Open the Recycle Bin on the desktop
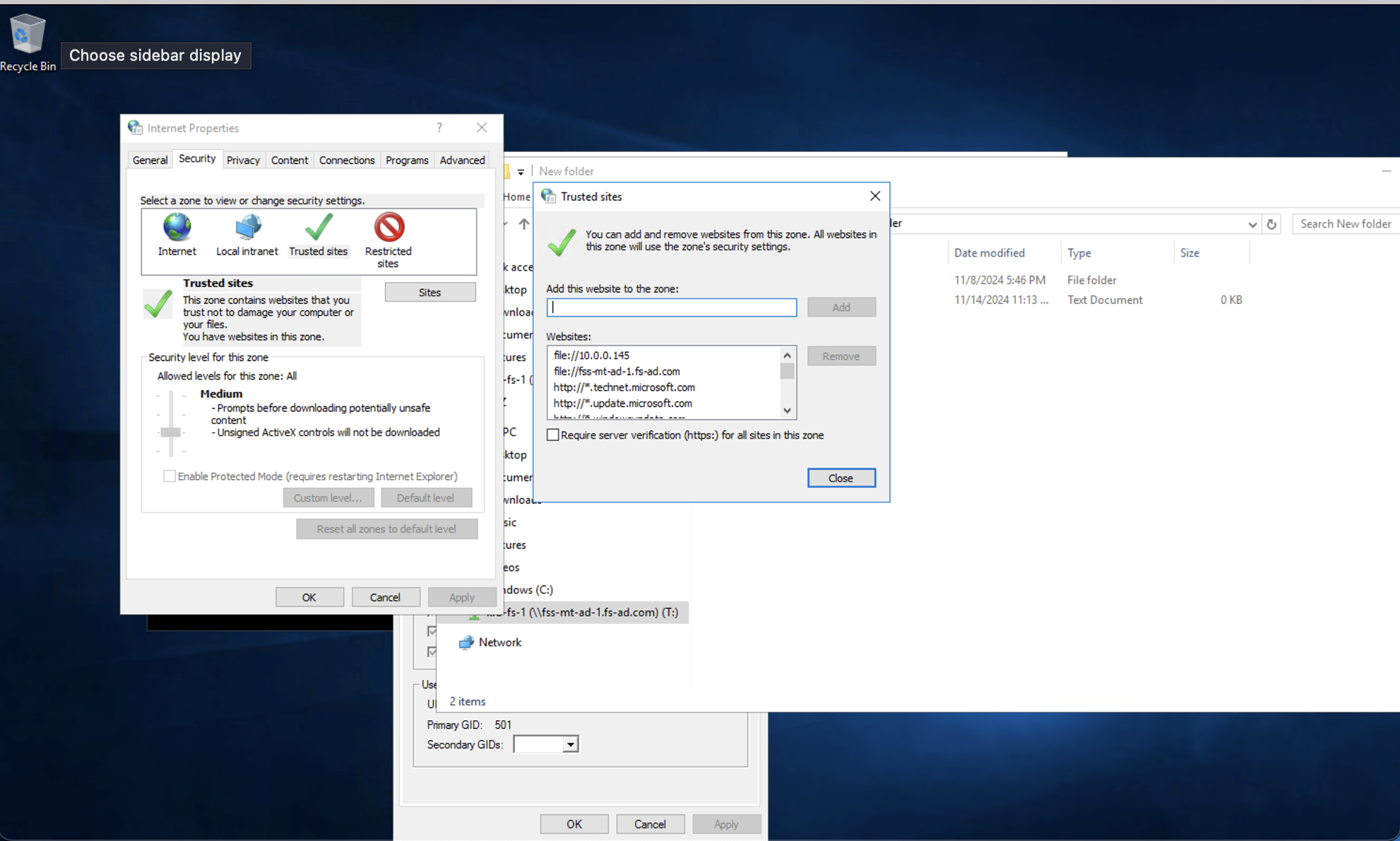 pos(27,32)
